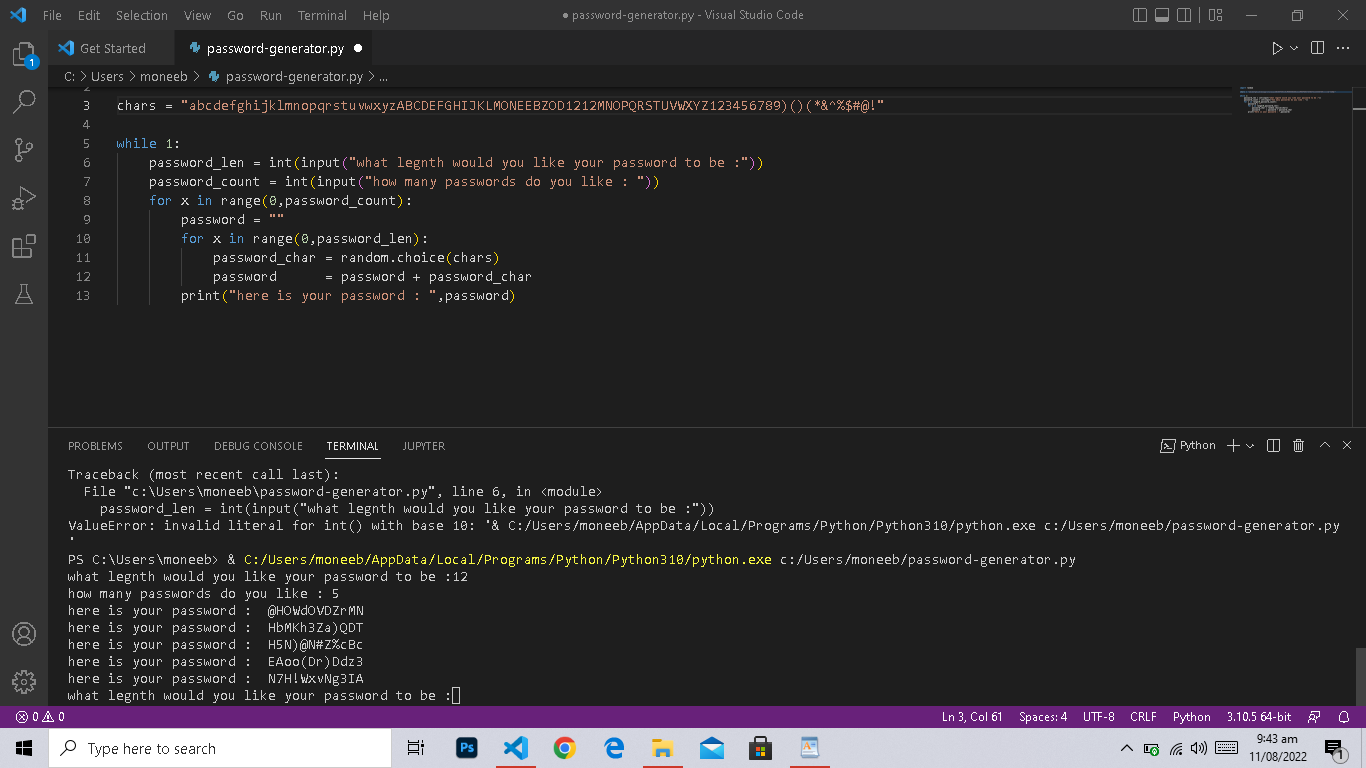
Task: Toggle the primary side bar layout
Action: [1140, 15]
